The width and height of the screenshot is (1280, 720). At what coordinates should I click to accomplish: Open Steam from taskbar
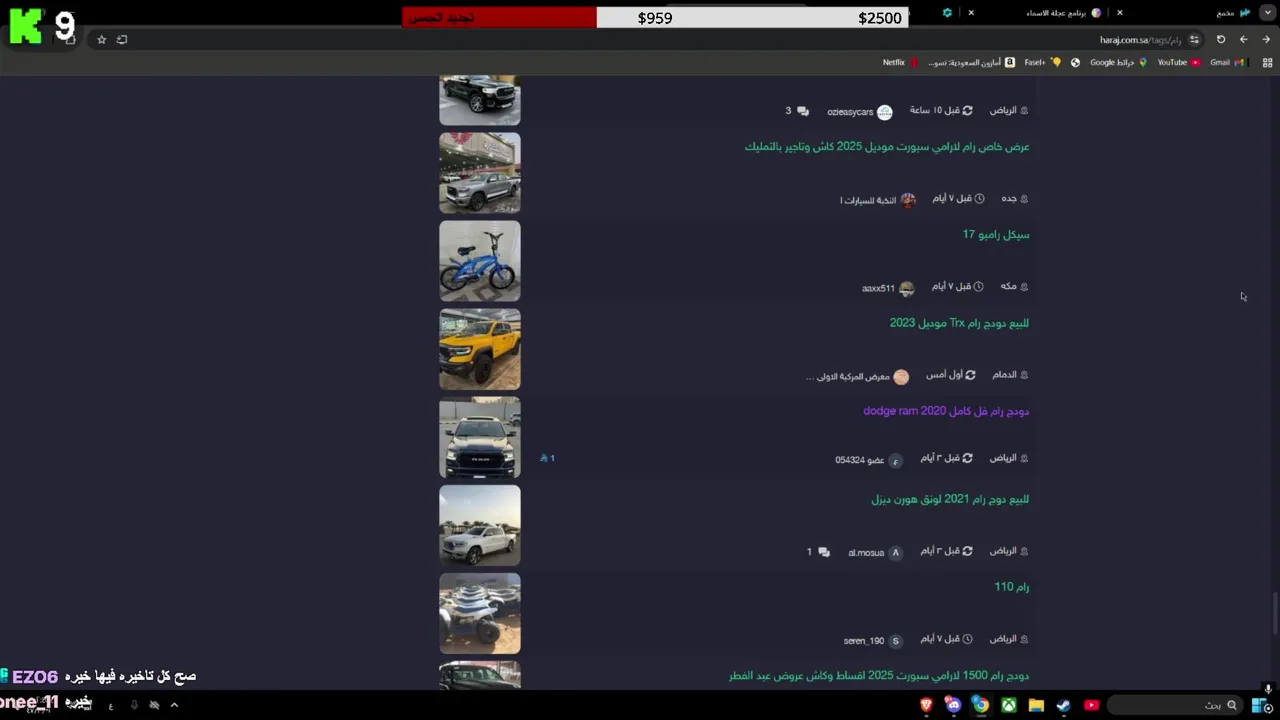pyautogui.click(x=1063, y=705)
